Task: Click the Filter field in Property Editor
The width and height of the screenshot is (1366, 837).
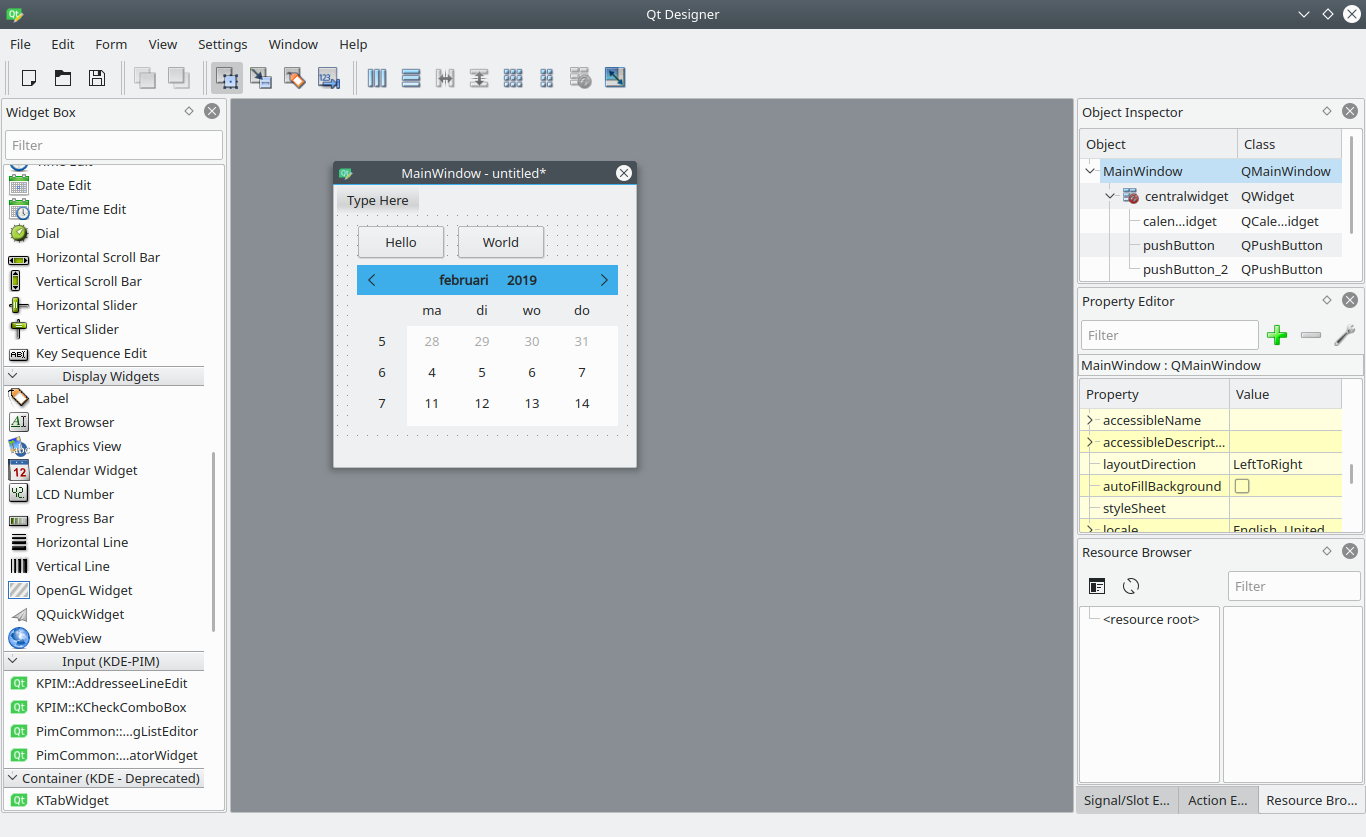Action: pos(1169,335)
